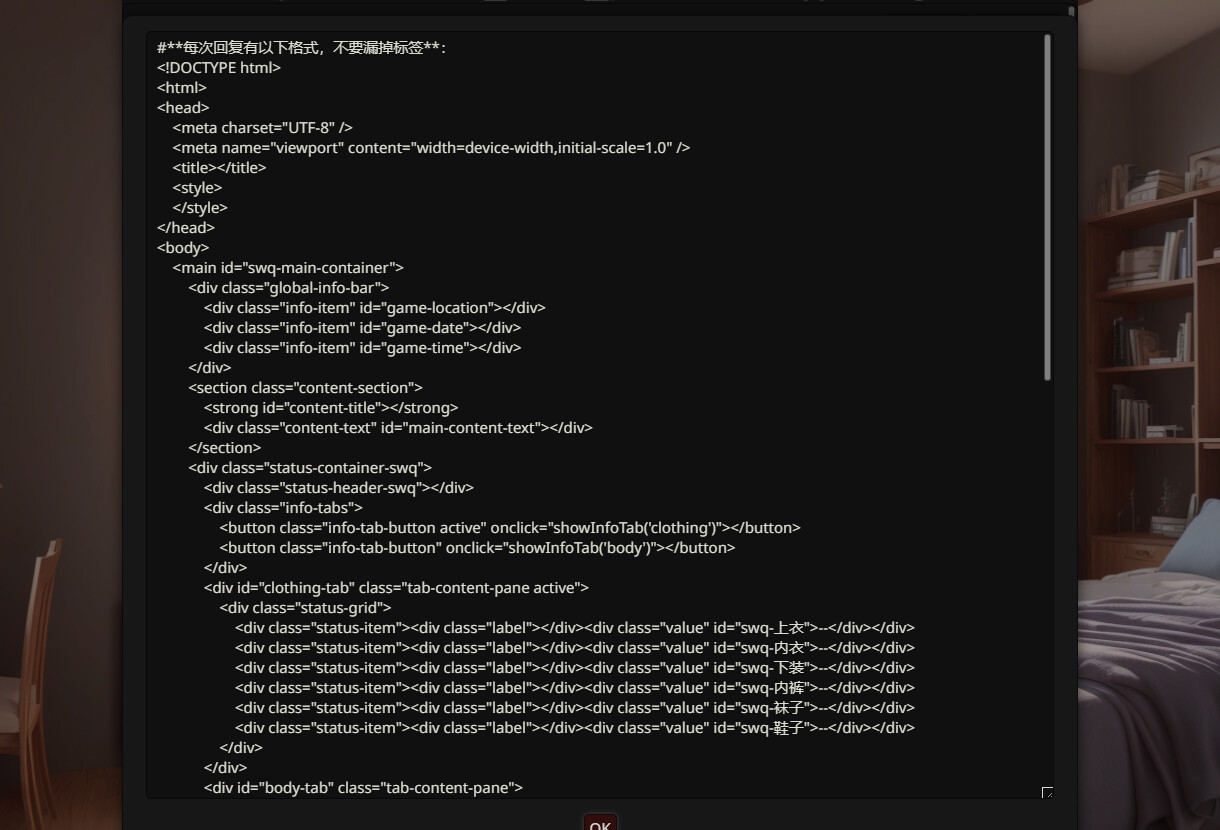This screenshot has width=1220, height=830.
Task: Click the showInfoTab('clothing') button code line
Action: coord(510,528)
